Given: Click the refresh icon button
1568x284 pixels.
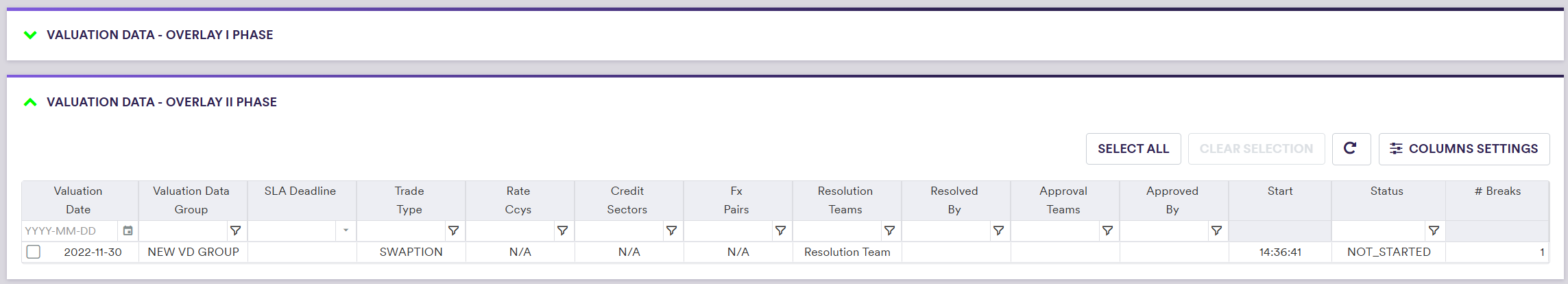Looking at the screenshot, I should [1351, 149].
